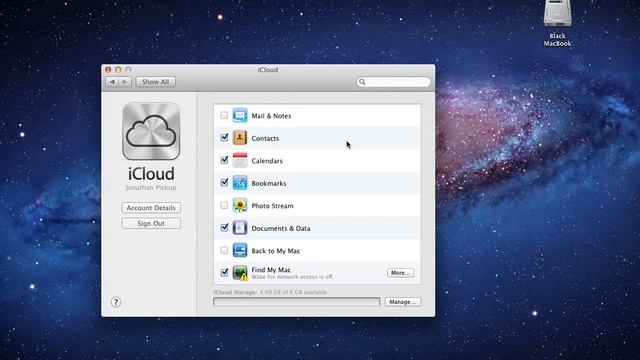This screenshot has height=360, width=640.
Task: Click the Bookmarks Safari icon
Action: pos(240,183)
